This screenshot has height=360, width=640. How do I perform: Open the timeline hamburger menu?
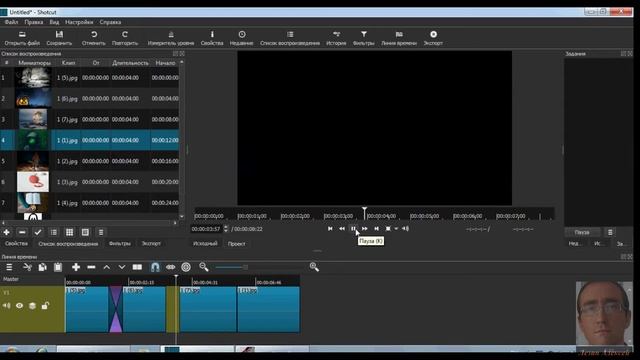[9, 267]
